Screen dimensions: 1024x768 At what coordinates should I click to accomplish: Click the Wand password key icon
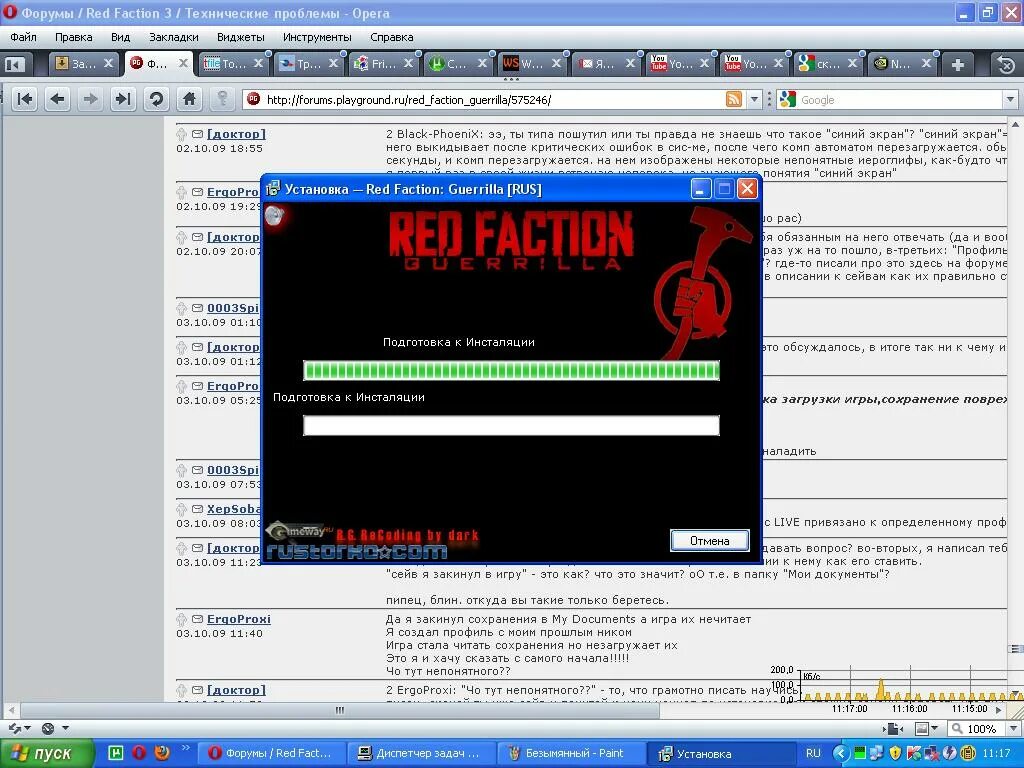(222, 99)
